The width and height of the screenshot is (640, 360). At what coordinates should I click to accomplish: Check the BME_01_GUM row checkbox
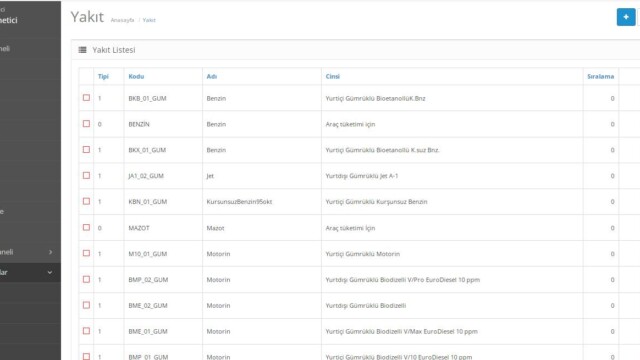coord(86,331)
